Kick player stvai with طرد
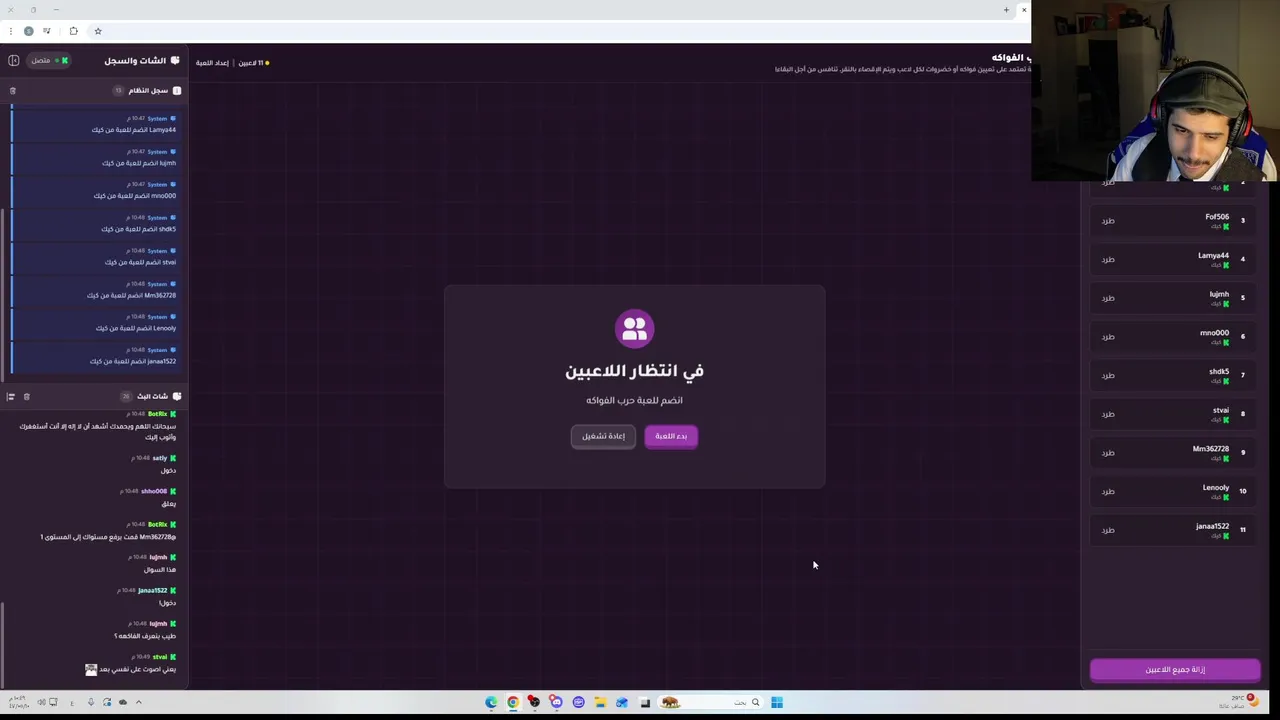 pyautogui.click(x=1108, y=414)
